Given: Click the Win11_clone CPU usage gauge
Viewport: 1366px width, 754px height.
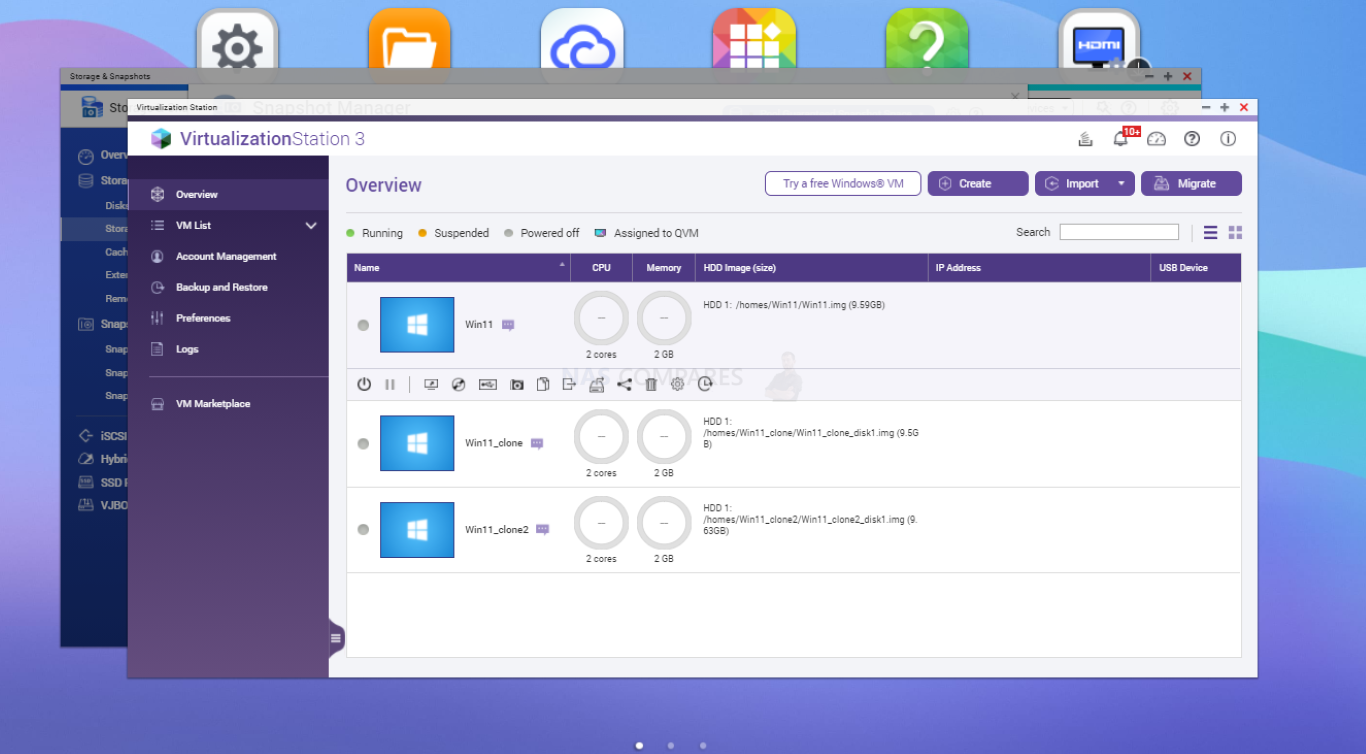Looking at the screenshot, I should click(601, 436).
